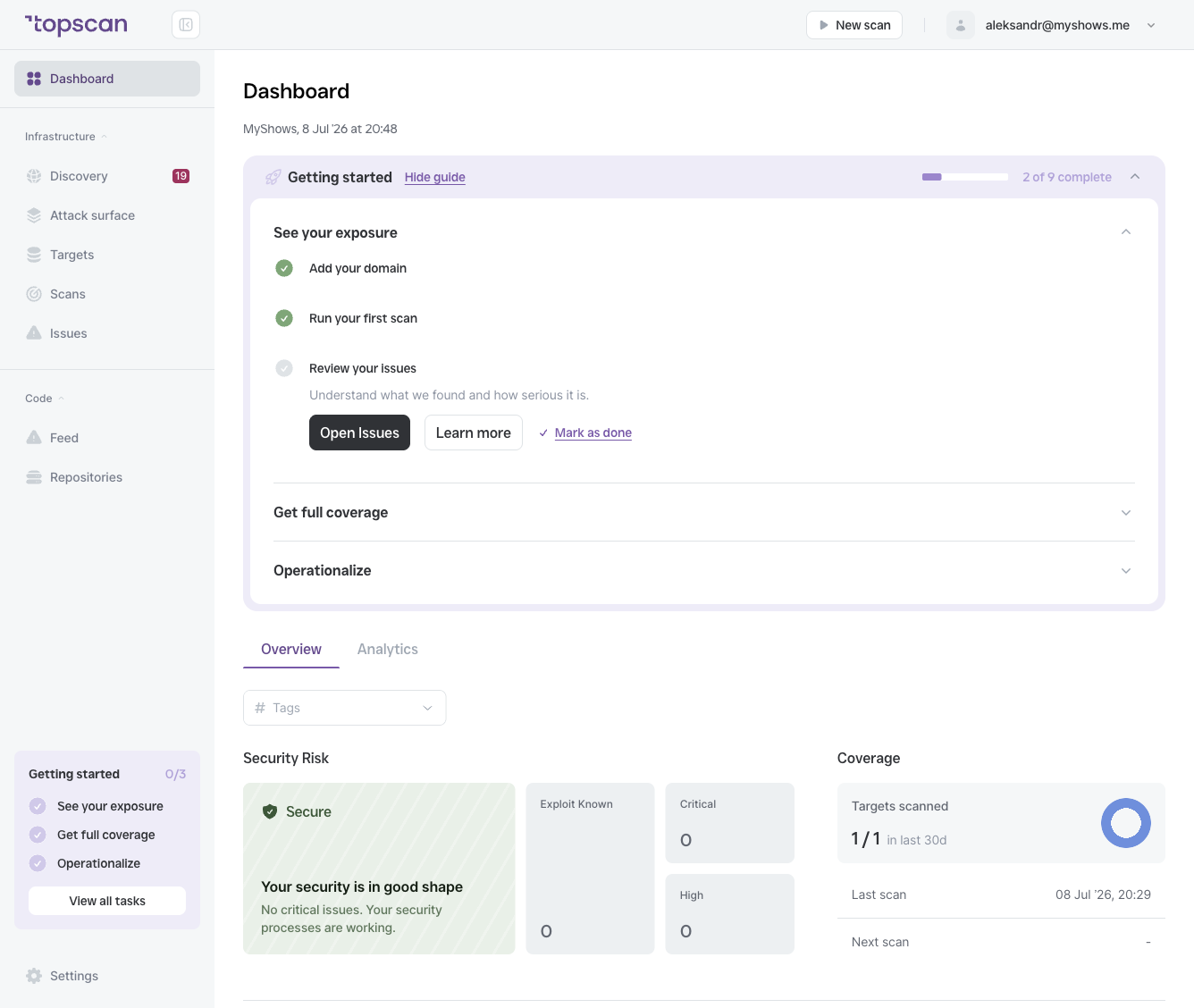The height and width of the screenshot is (1008, 1194).
Task: Collapse the sidebar with the panel icon
Action: [186, 25]
